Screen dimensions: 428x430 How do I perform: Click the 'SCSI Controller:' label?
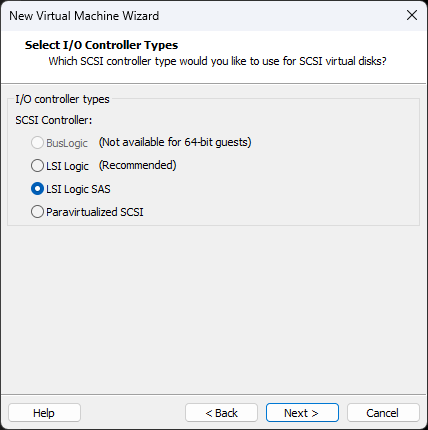point(54,120)
